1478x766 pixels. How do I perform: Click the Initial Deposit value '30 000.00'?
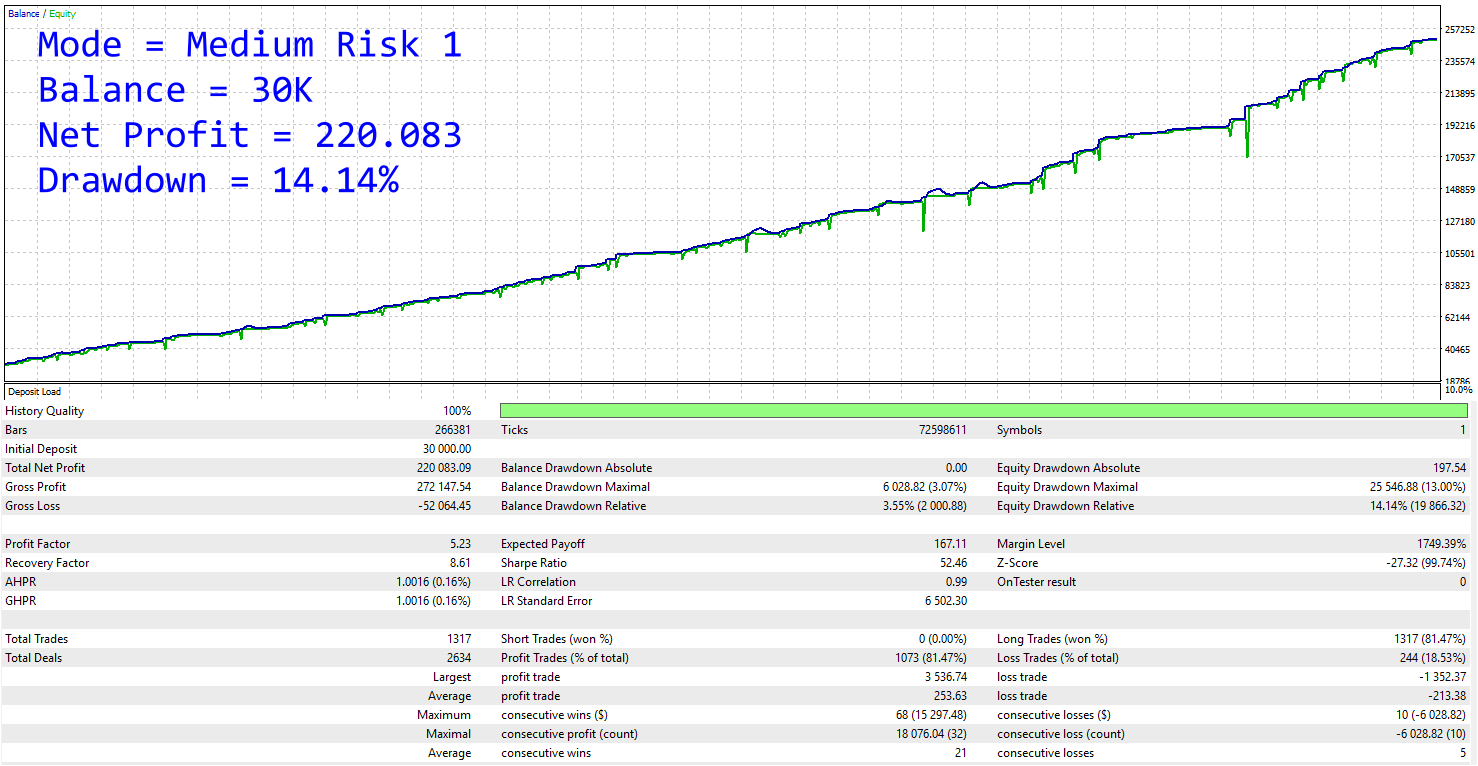pyautogui.click(x=446, y=449)
